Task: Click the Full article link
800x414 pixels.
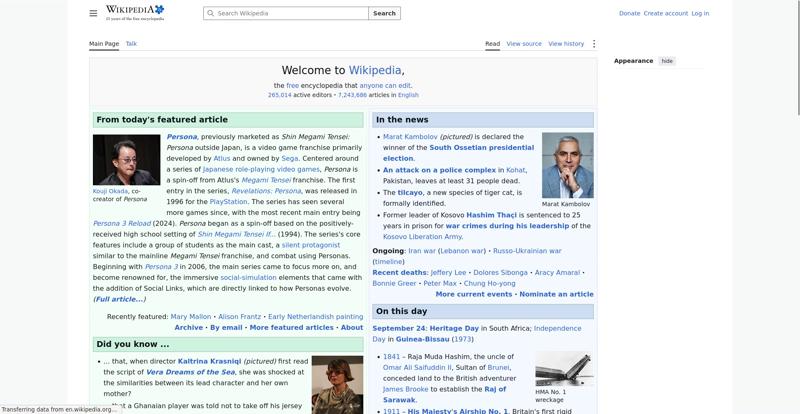Action: point(119,299)
